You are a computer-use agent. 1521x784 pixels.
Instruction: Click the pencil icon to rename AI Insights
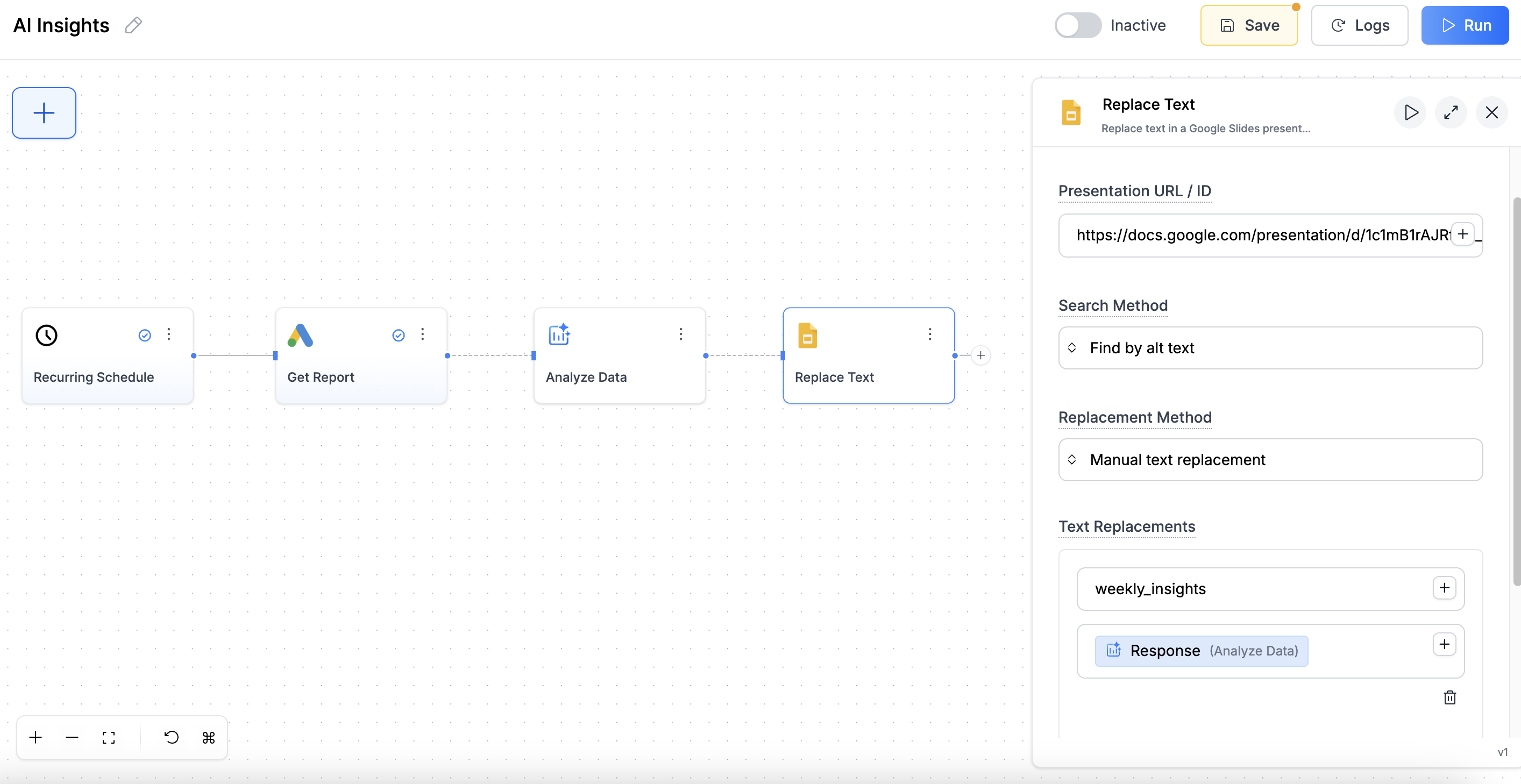point(133,25)
